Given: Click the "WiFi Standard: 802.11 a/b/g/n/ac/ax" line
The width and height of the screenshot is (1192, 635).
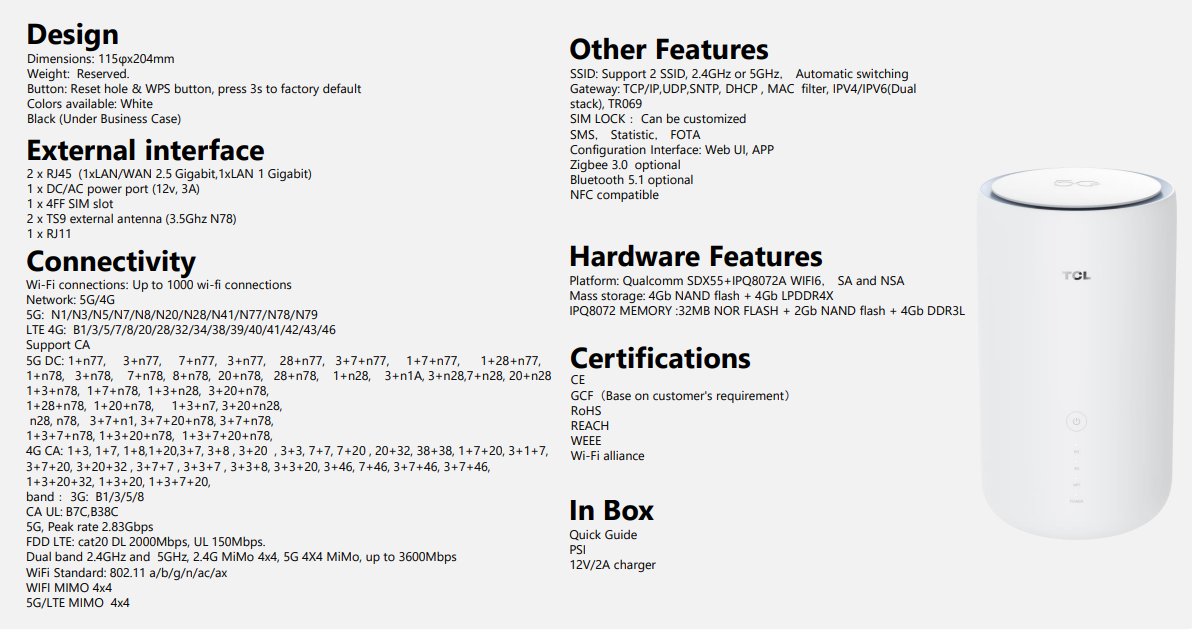Looking at the screenshot, I should 127,573.
